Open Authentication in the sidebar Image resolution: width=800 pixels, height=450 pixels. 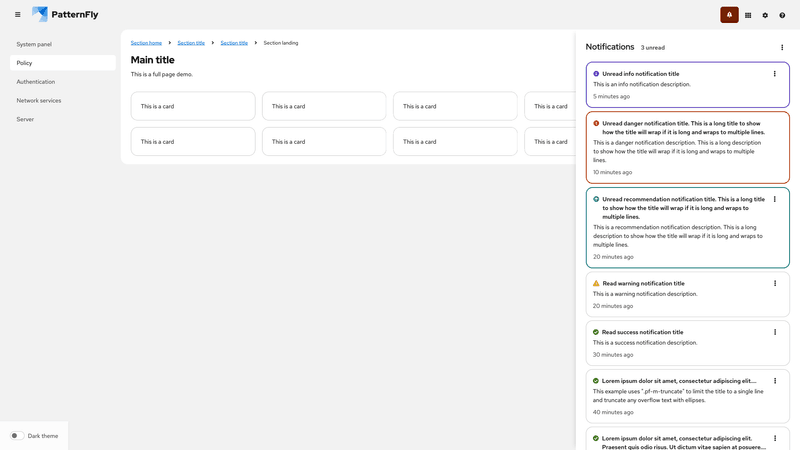(36, 82)
